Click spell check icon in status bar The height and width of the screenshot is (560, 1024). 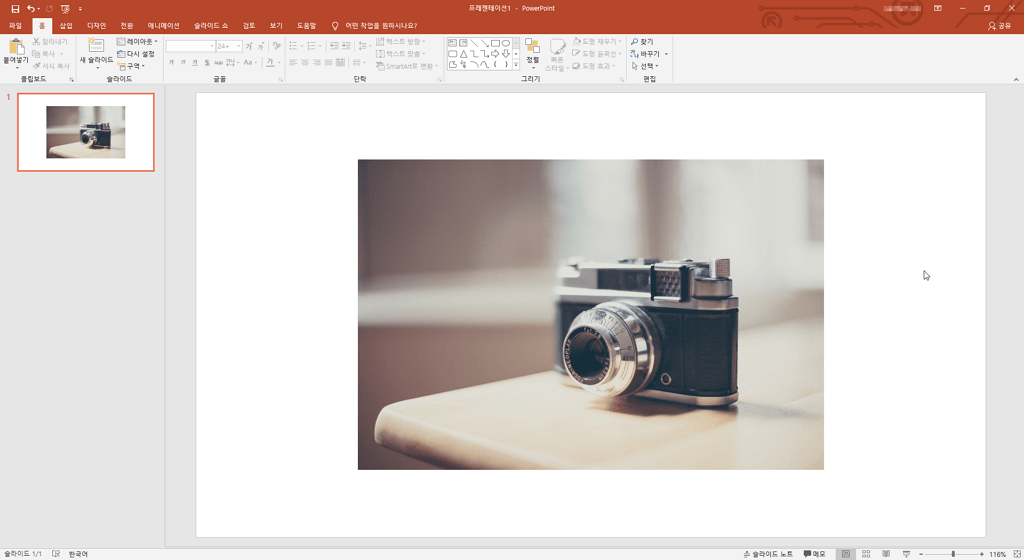pyautogui.click(x=56, y=554)
